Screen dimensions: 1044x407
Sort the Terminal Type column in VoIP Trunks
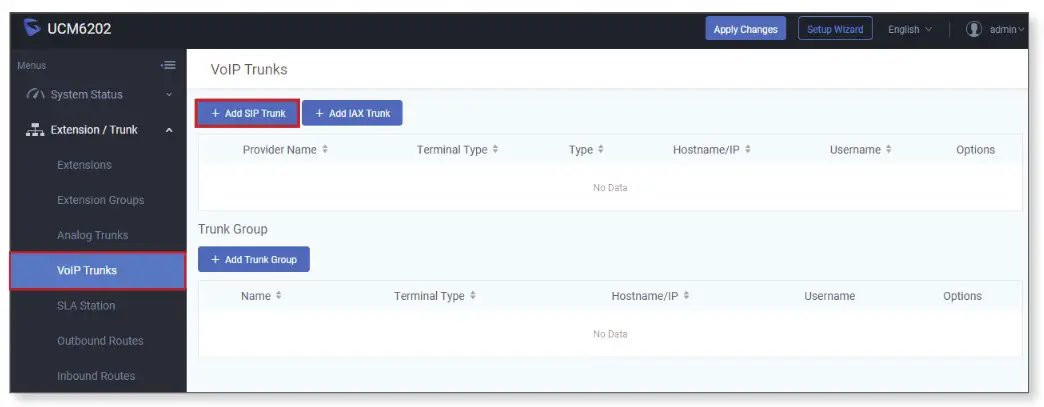coord(496,150)
